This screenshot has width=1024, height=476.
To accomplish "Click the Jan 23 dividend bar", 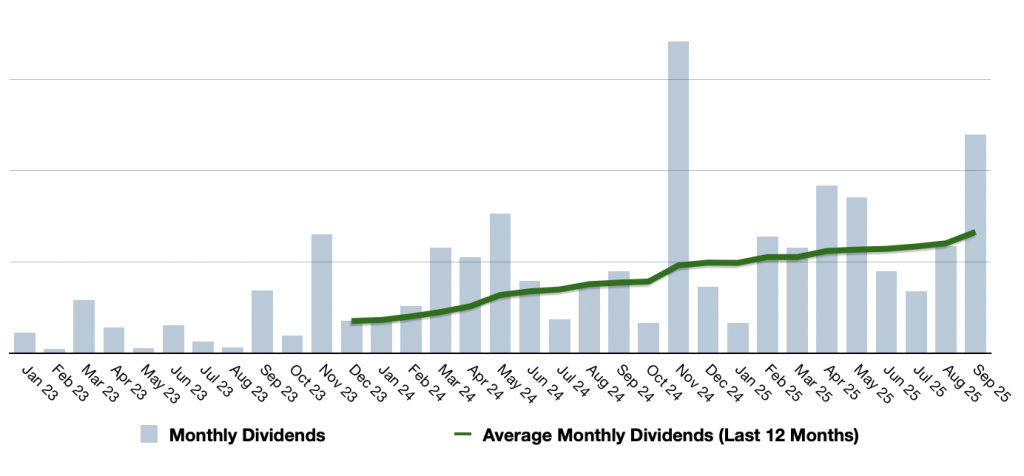I will click(x=25, y=342).
